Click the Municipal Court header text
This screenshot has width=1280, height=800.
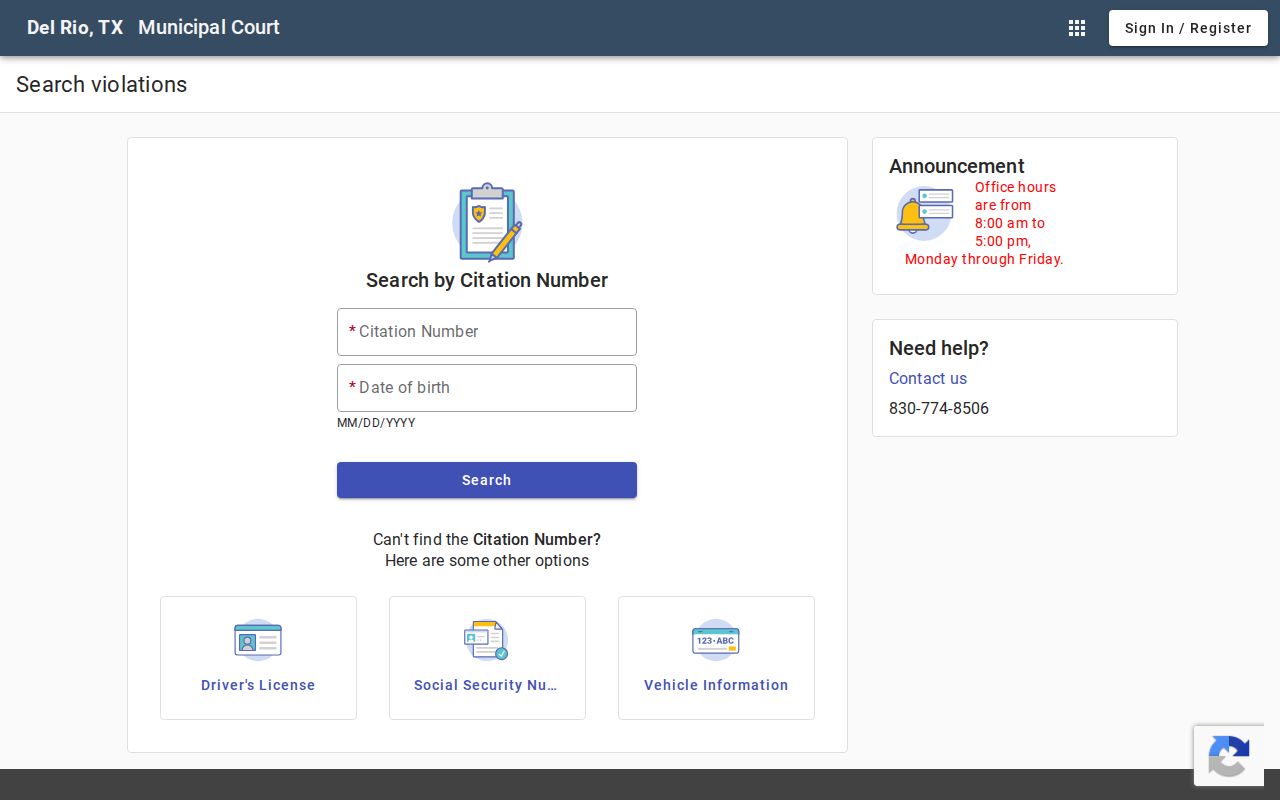pos(209,28)
